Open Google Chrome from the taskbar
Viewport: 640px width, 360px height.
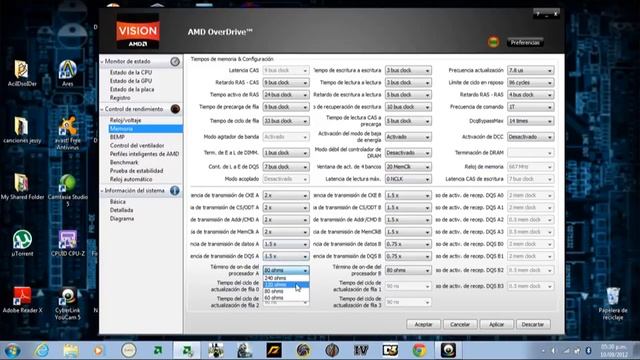(x=419, y=350)
